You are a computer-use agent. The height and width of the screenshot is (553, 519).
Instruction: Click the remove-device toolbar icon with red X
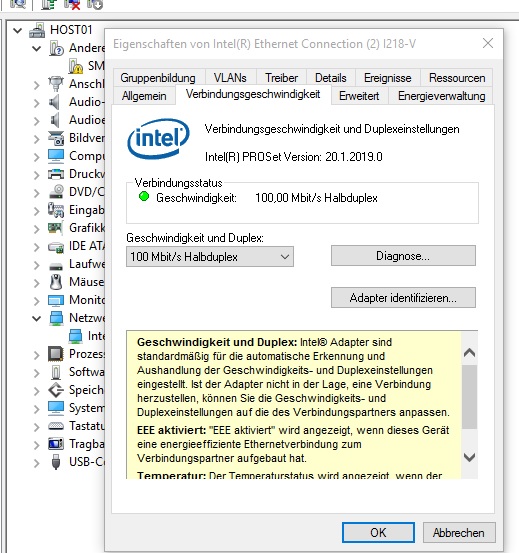click(x=72, y=5)
